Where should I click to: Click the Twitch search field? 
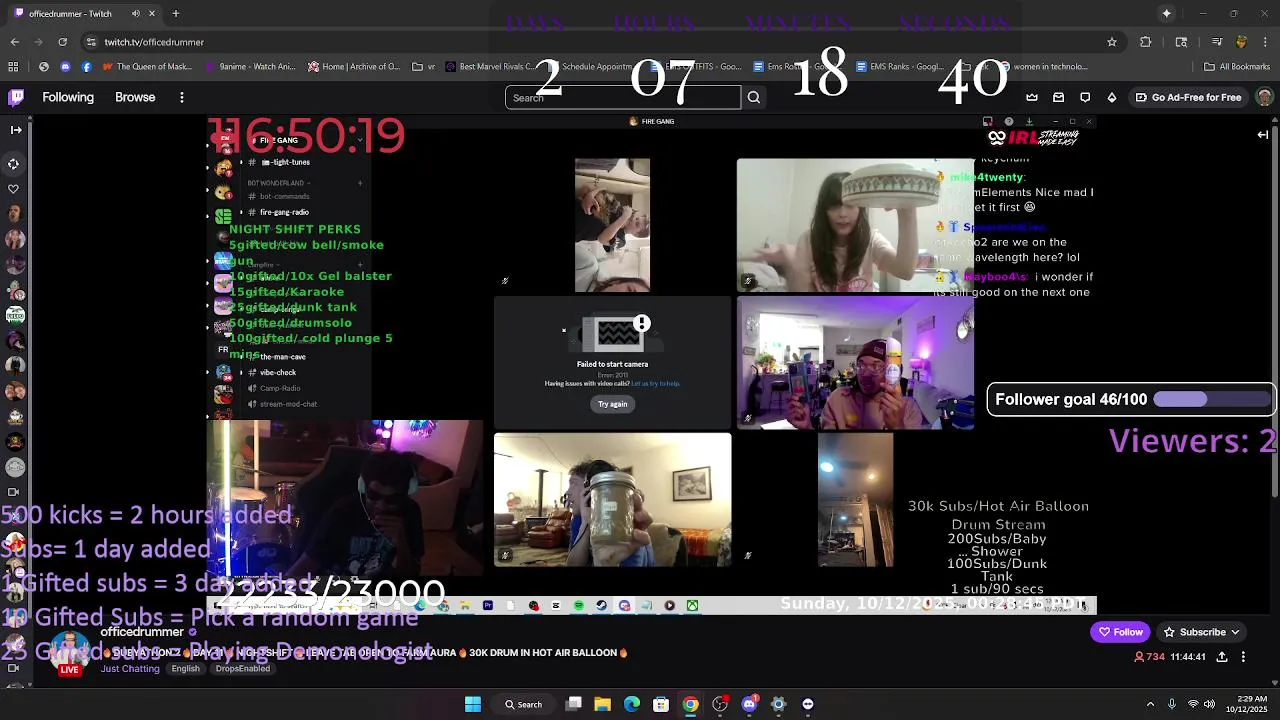623,97
